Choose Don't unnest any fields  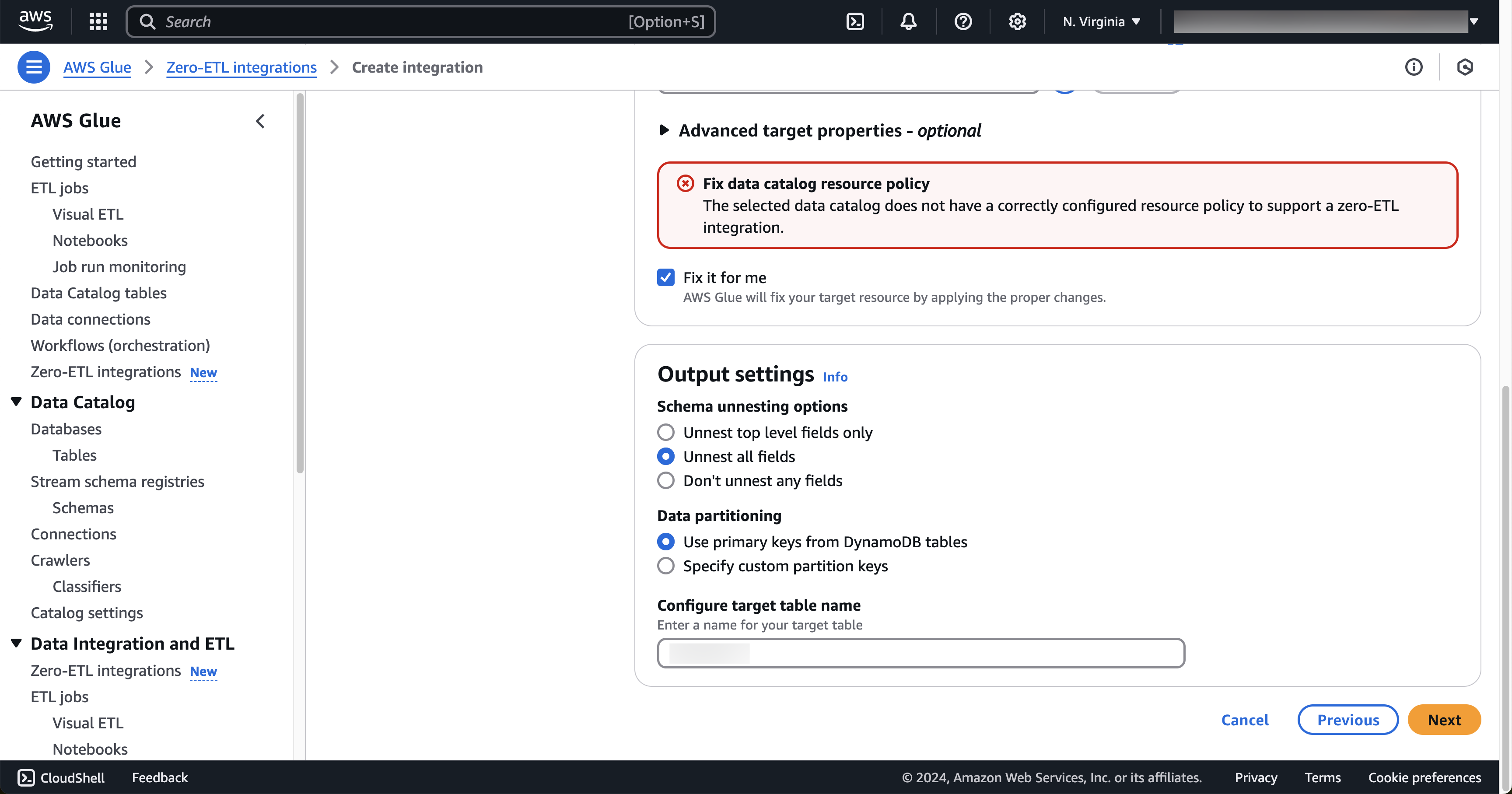[665, 481]
